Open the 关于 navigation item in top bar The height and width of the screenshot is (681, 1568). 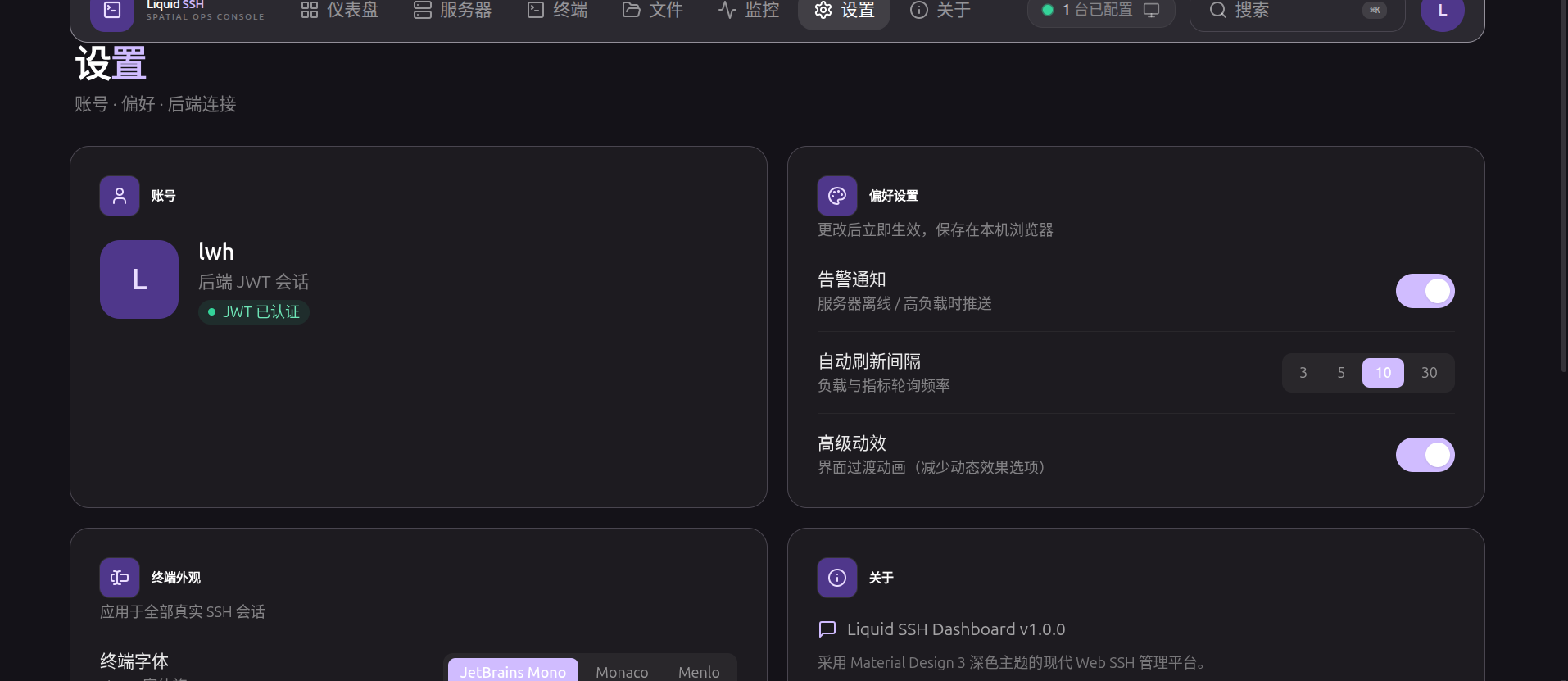940,11
